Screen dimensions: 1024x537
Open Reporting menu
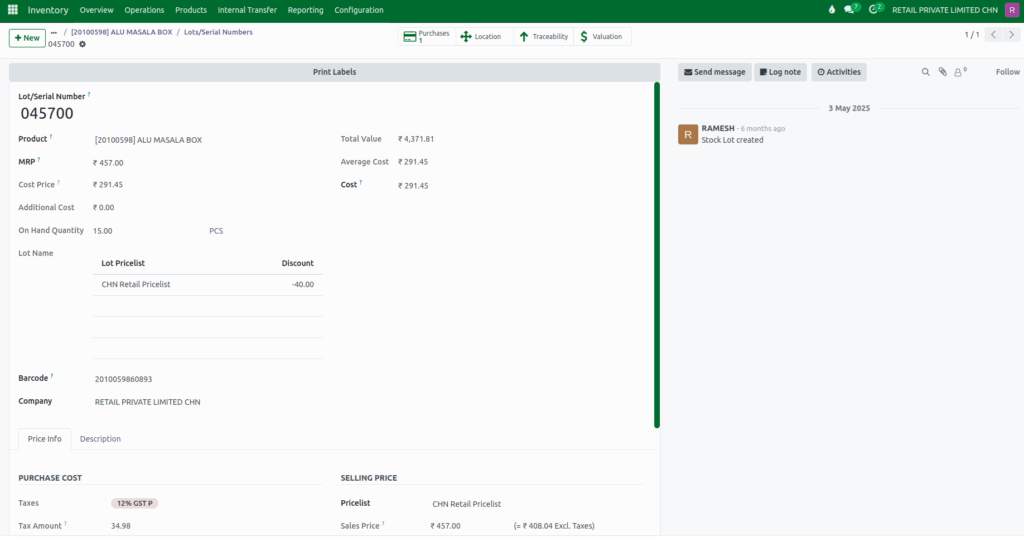click(x=306, y=10)
